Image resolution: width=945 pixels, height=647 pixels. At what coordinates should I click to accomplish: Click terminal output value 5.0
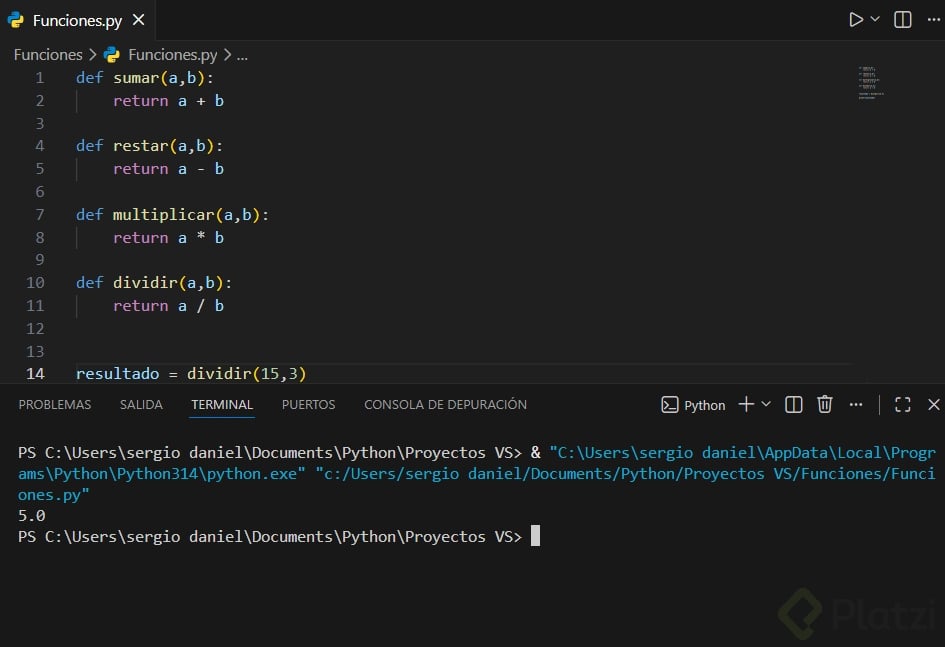coord(31,516)
